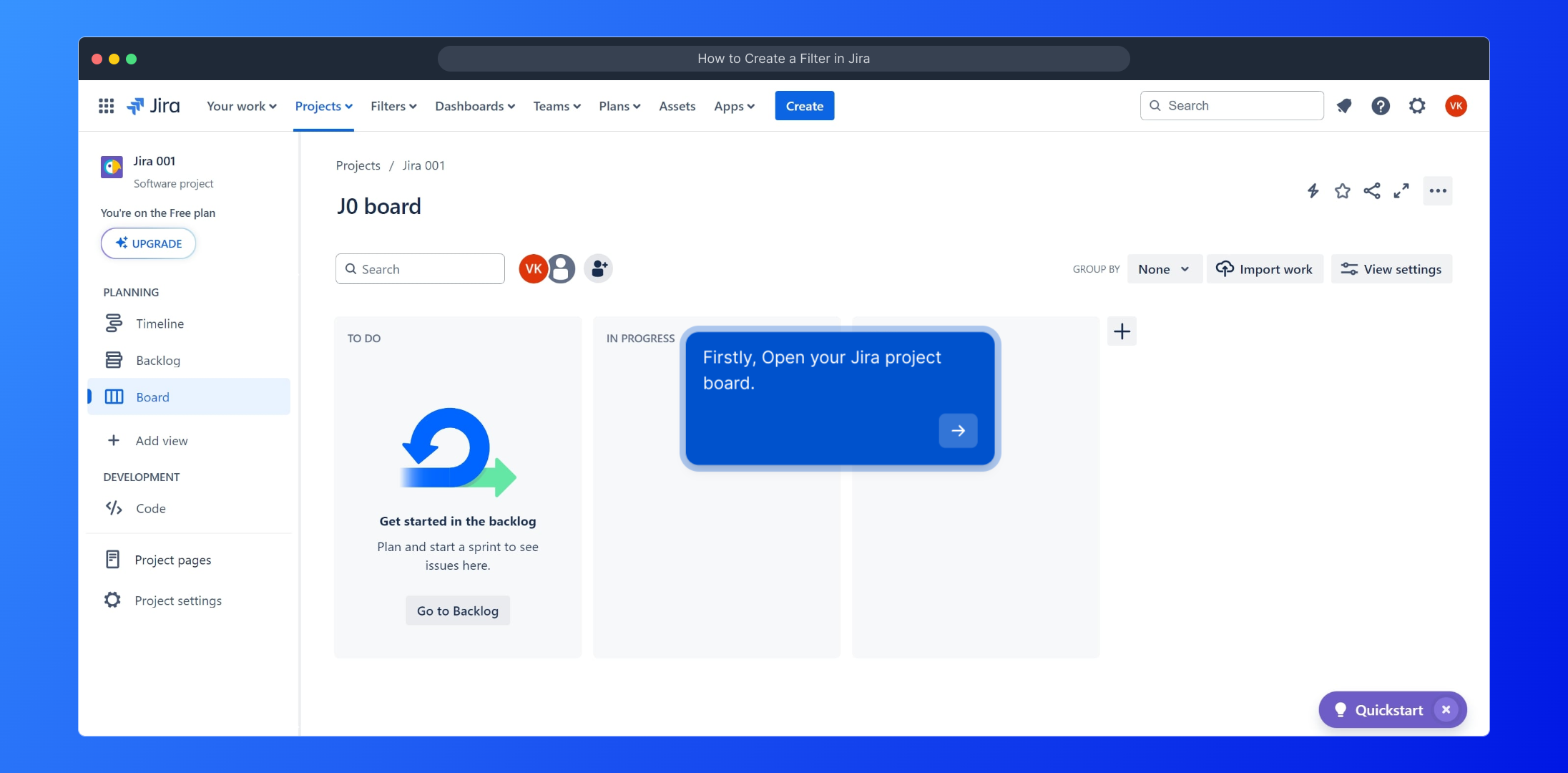Click the Go to Backlog button
This screenshot has height=773, width=1568.
[458, 611]
